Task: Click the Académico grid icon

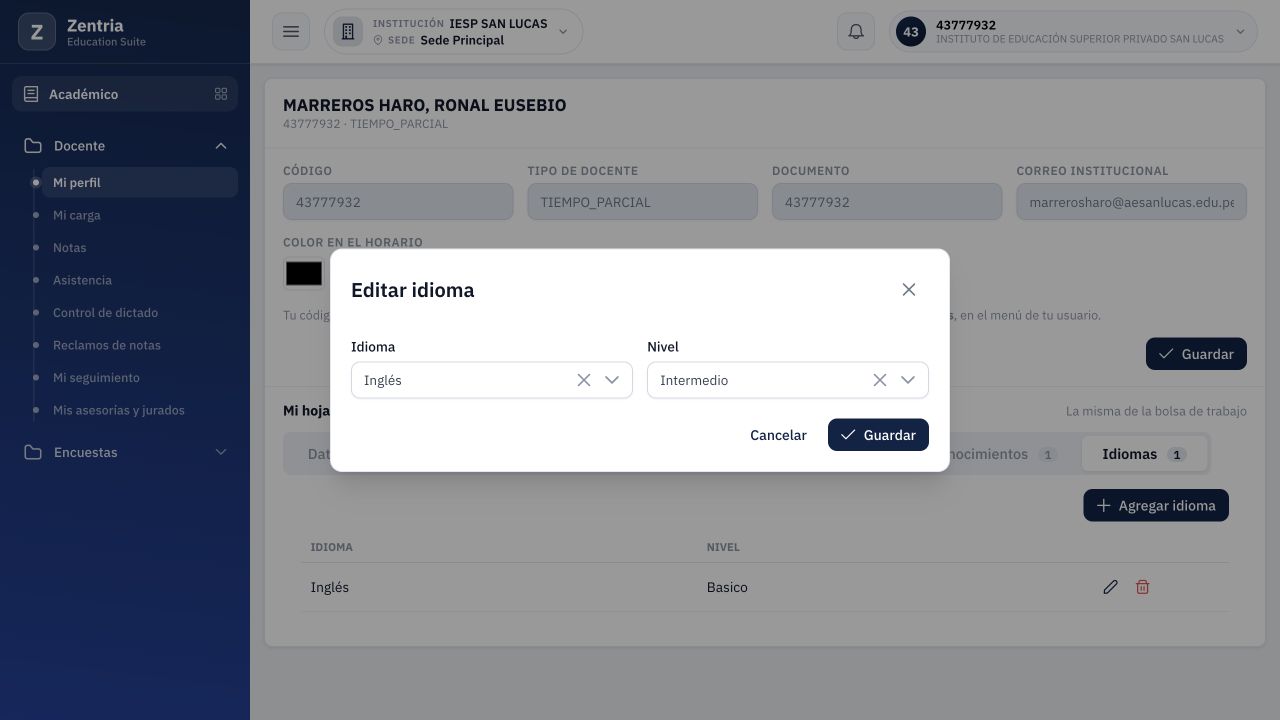Action: pos(221,94)
